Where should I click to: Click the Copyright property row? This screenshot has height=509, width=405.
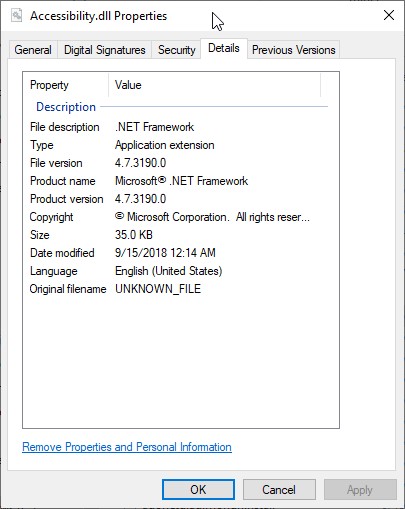179,217
